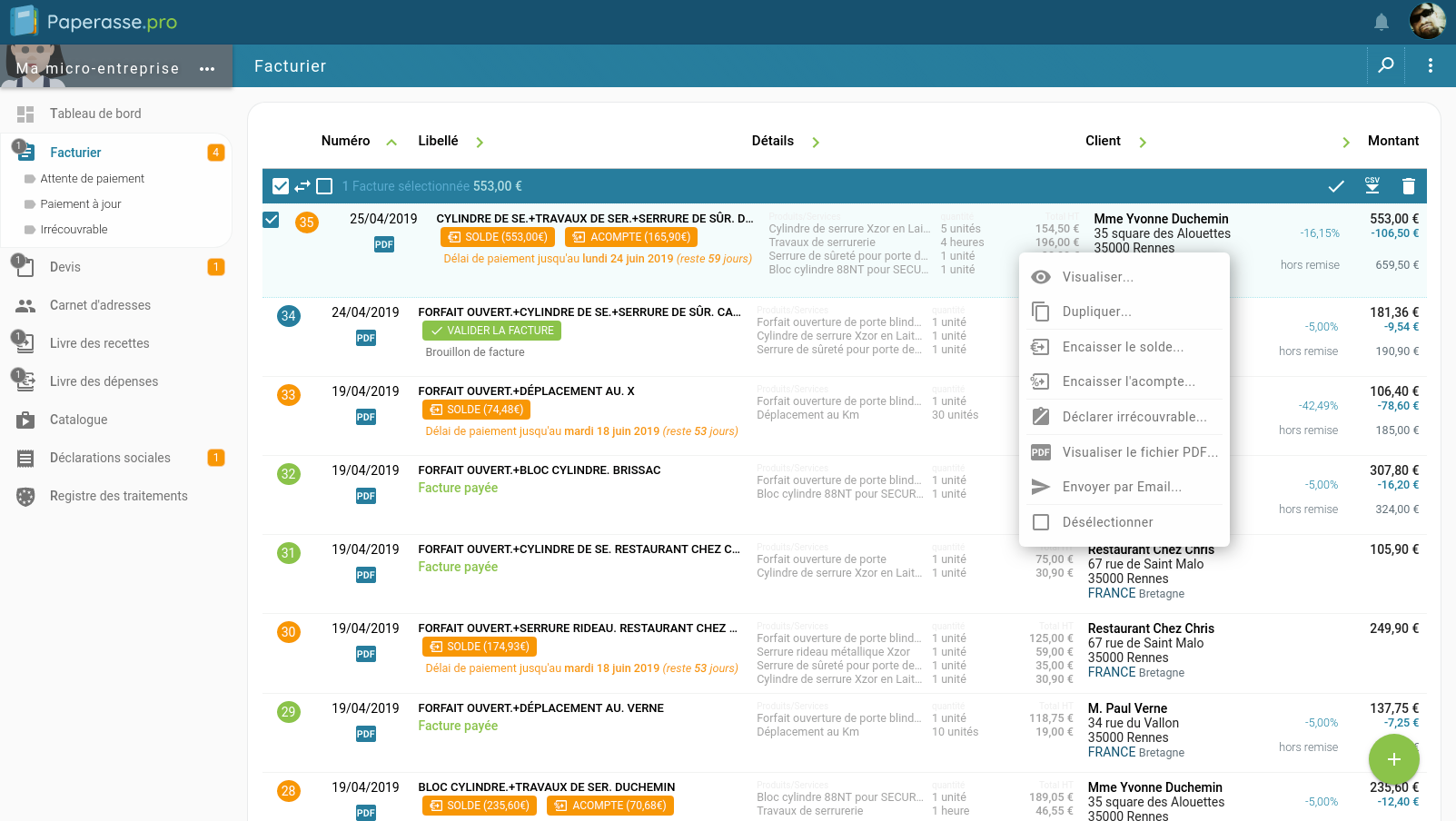This screenshot has height=821, width=1456.
Task: Export selected invoices as CSV
Action: (x=1372, y=185)
